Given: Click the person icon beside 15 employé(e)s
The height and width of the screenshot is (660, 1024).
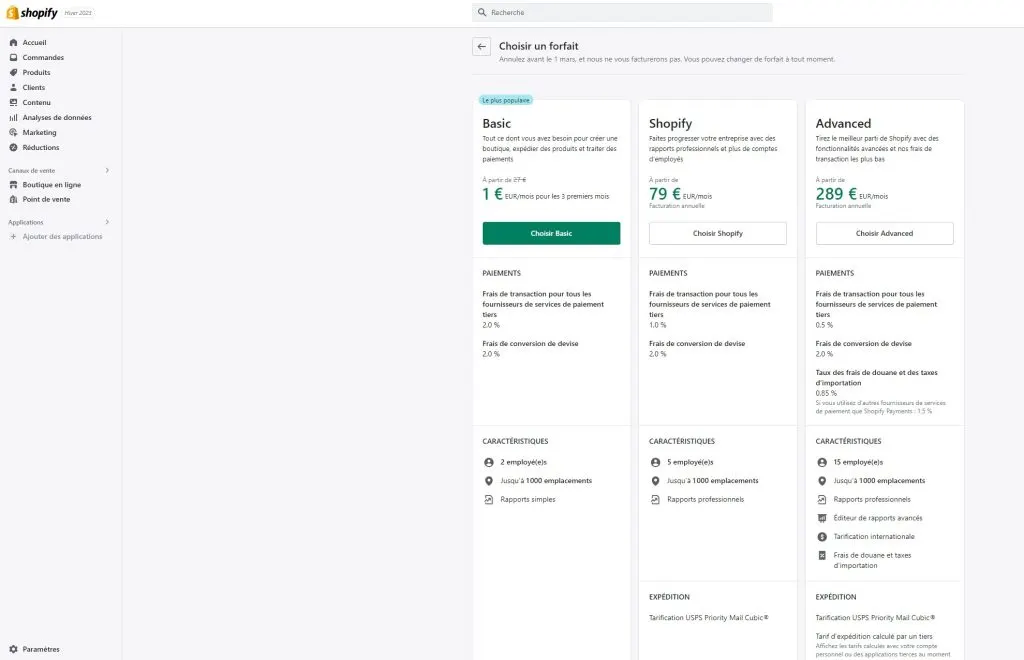Looking at the screenshot, I should (x=822, y=462).
